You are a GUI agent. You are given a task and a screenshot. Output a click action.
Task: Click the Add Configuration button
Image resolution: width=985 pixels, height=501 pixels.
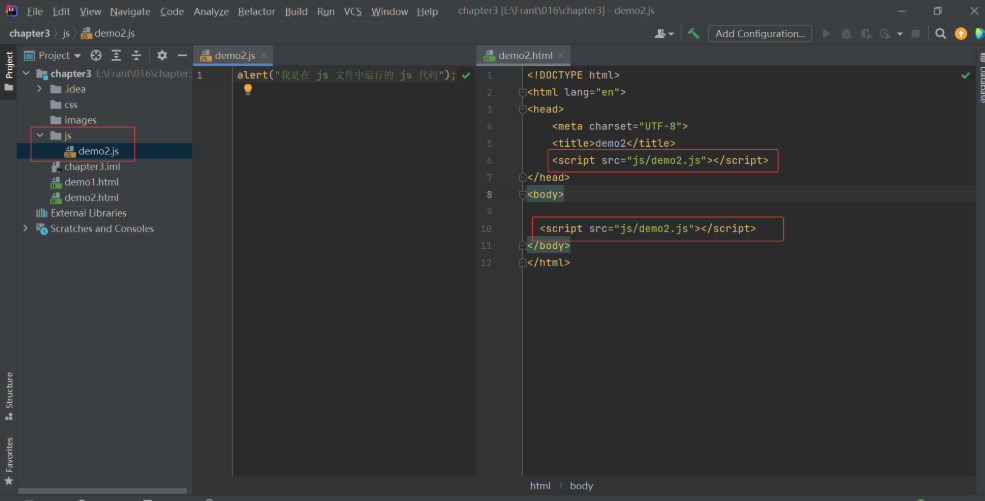tap(759, 33)
